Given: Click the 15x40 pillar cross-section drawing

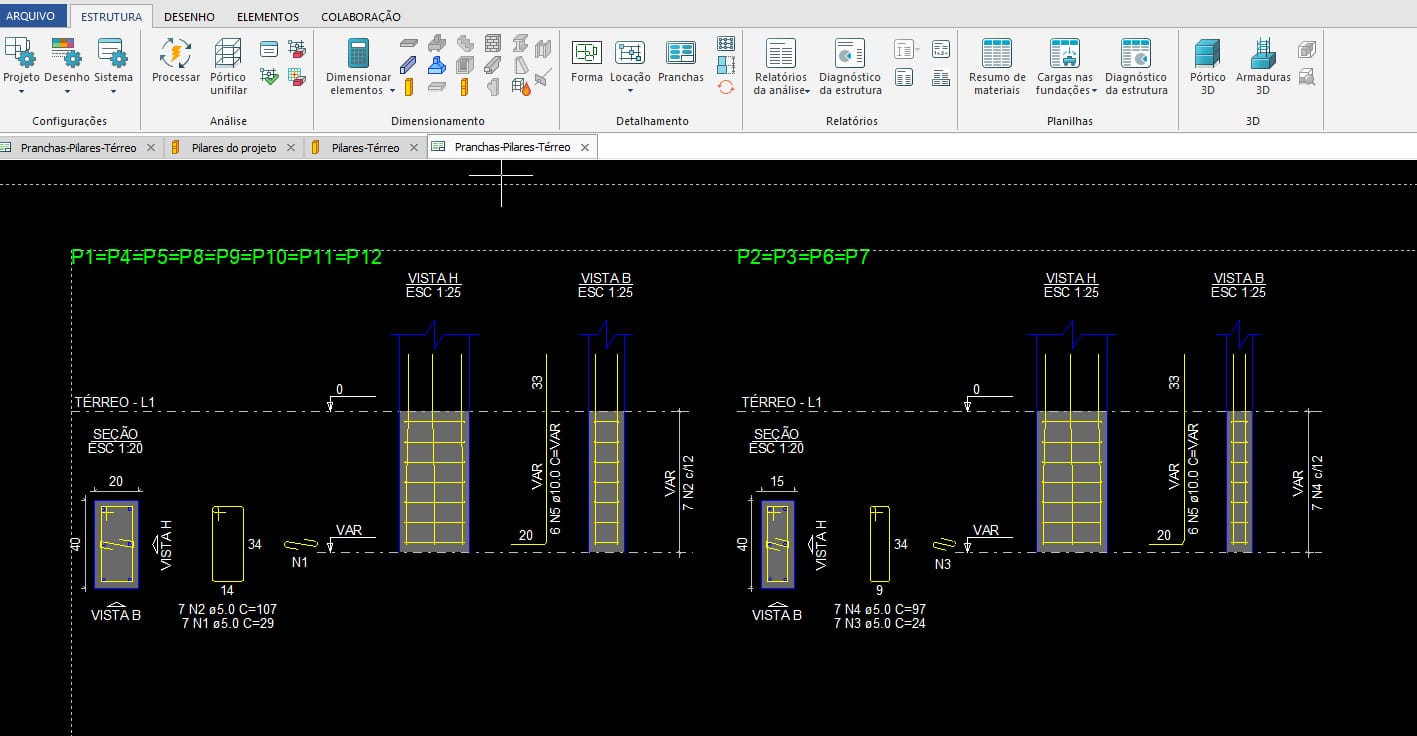Looking at the screenshot, I should pos(778,544).
